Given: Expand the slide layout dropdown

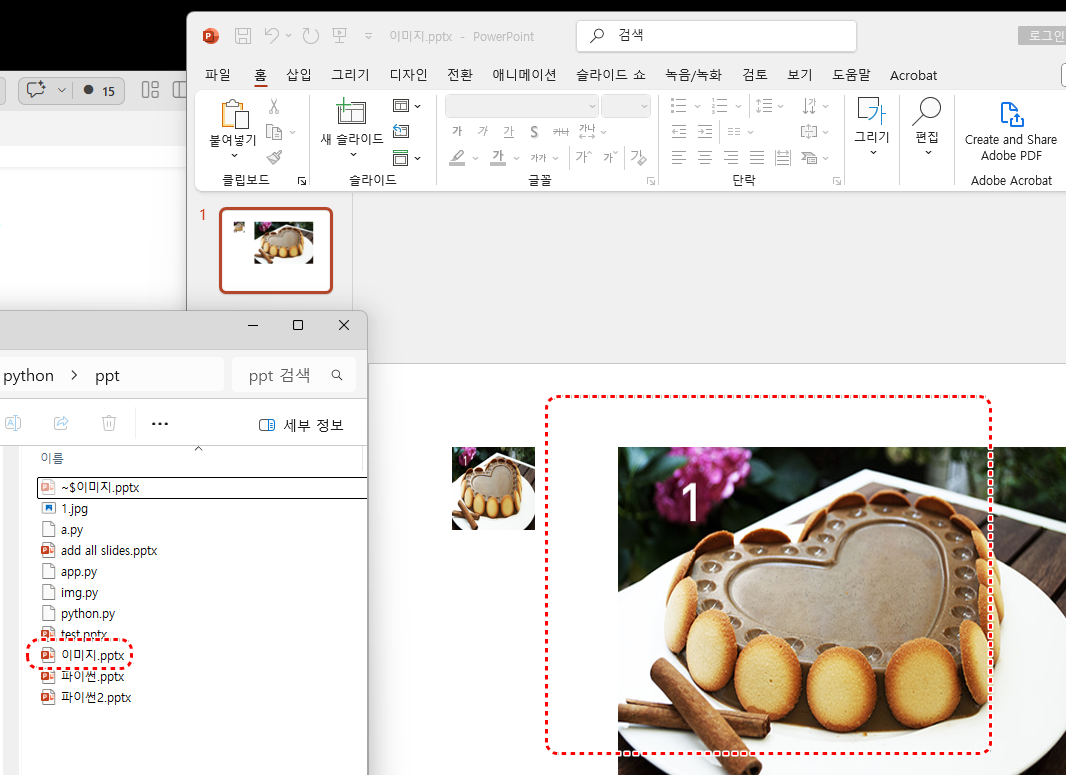Looking at the screenshot, I should coord(406,105).
